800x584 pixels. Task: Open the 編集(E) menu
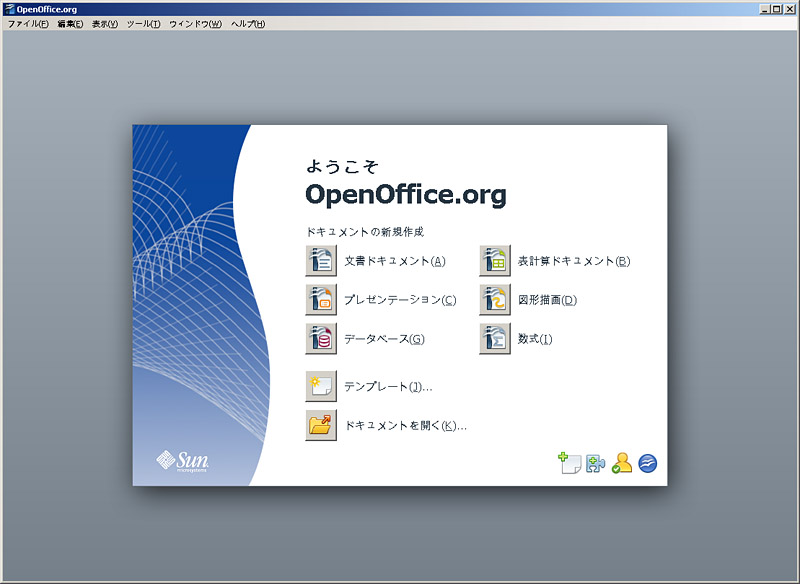point(70,24)
